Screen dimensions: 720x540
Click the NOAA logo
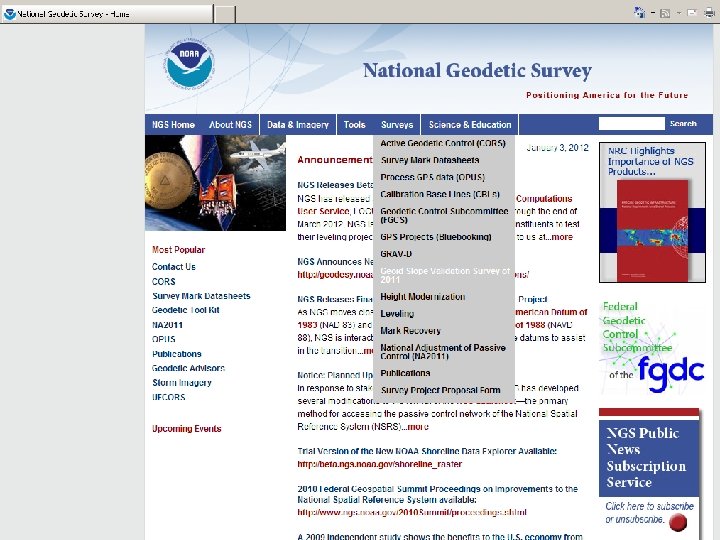190,65
